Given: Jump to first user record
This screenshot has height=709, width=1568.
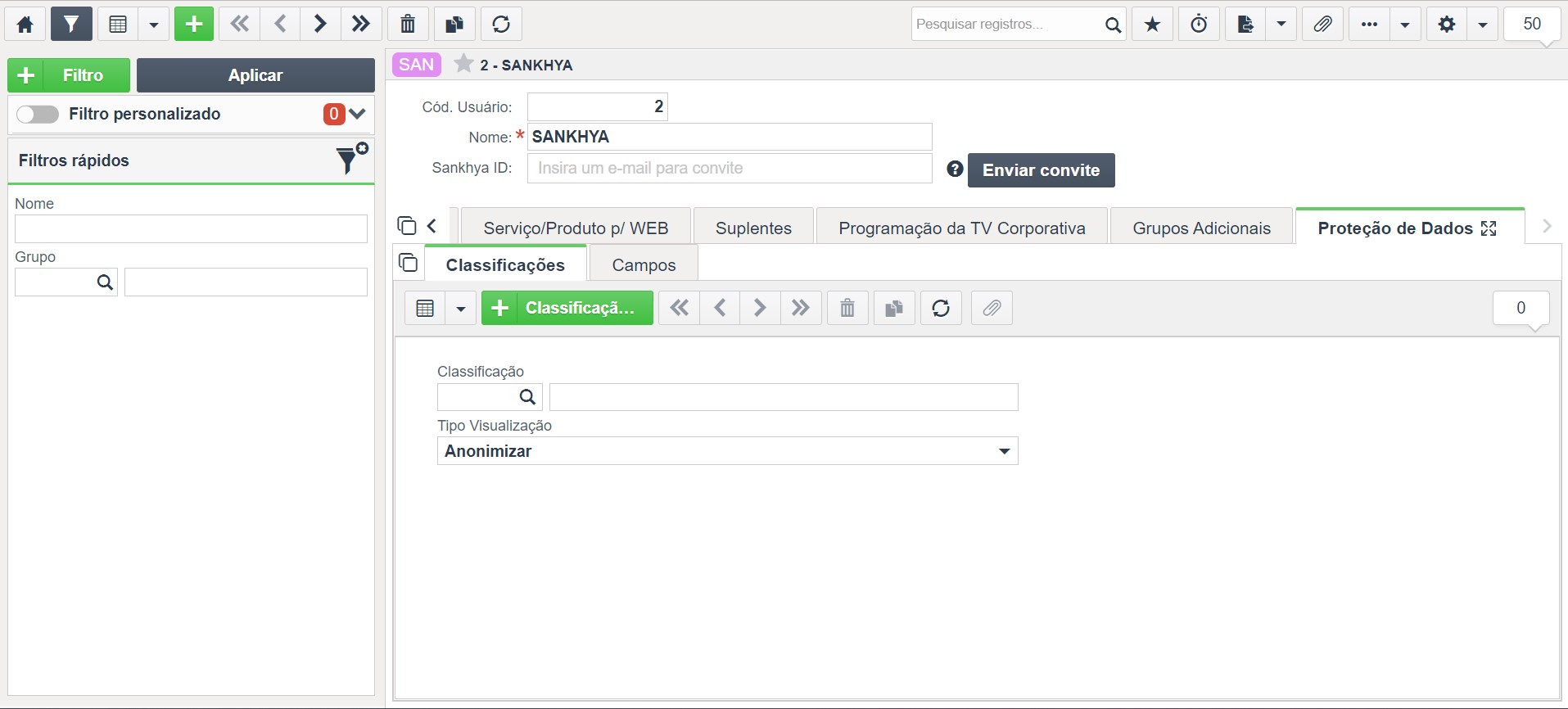Looking at the screenshot, I should click(239, 24).
